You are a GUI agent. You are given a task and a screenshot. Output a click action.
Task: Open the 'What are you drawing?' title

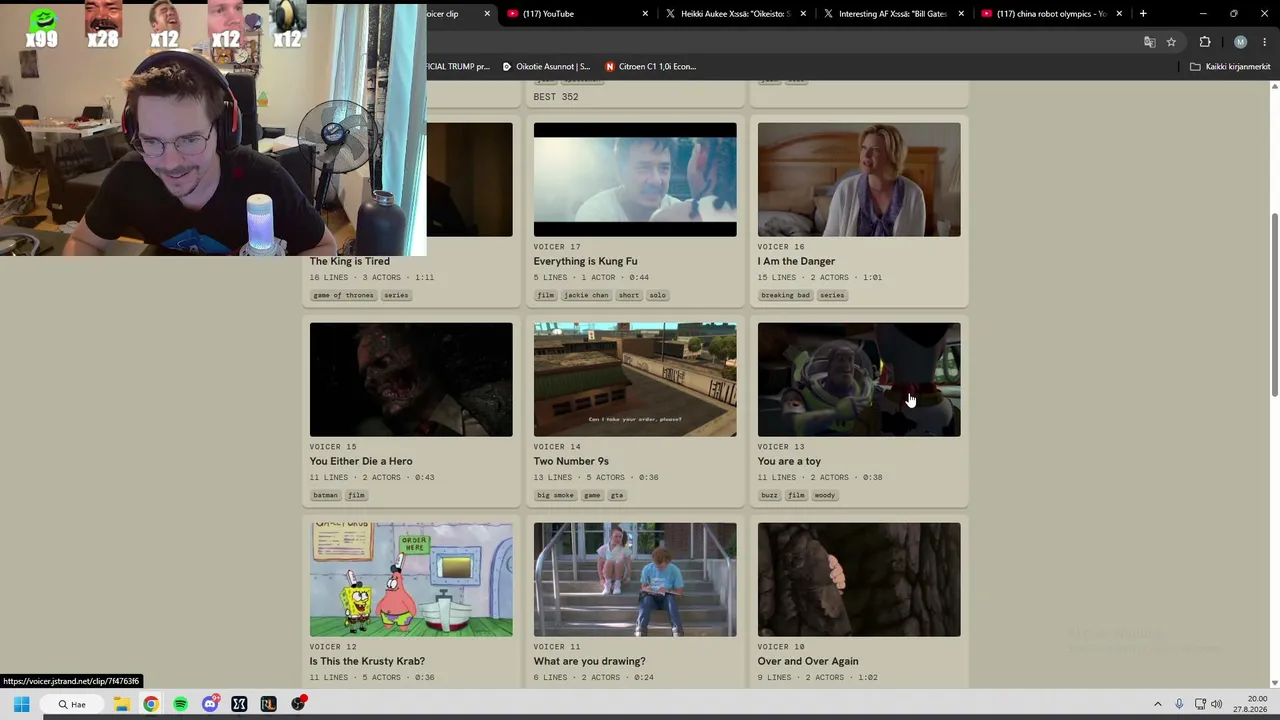(589, 661)
